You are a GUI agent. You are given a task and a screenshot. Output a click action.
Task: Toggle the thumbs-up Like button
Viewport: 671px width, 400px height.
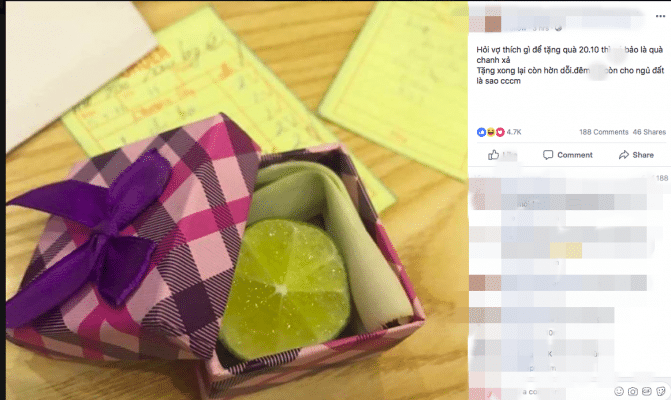[503, 155]
